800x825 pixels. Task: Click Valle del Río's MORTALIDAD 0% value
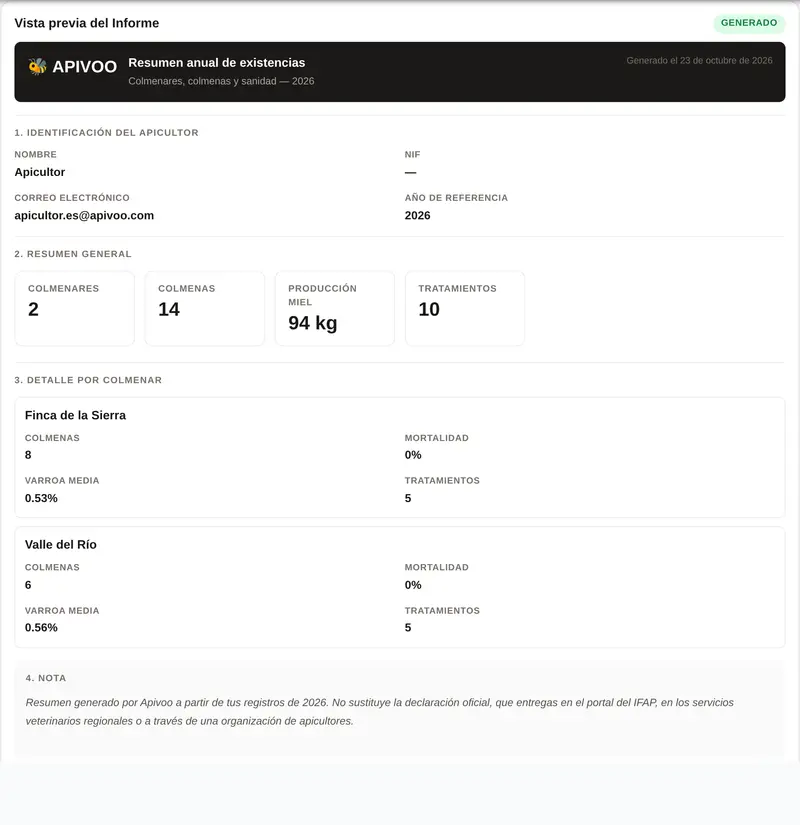(413, 585)
